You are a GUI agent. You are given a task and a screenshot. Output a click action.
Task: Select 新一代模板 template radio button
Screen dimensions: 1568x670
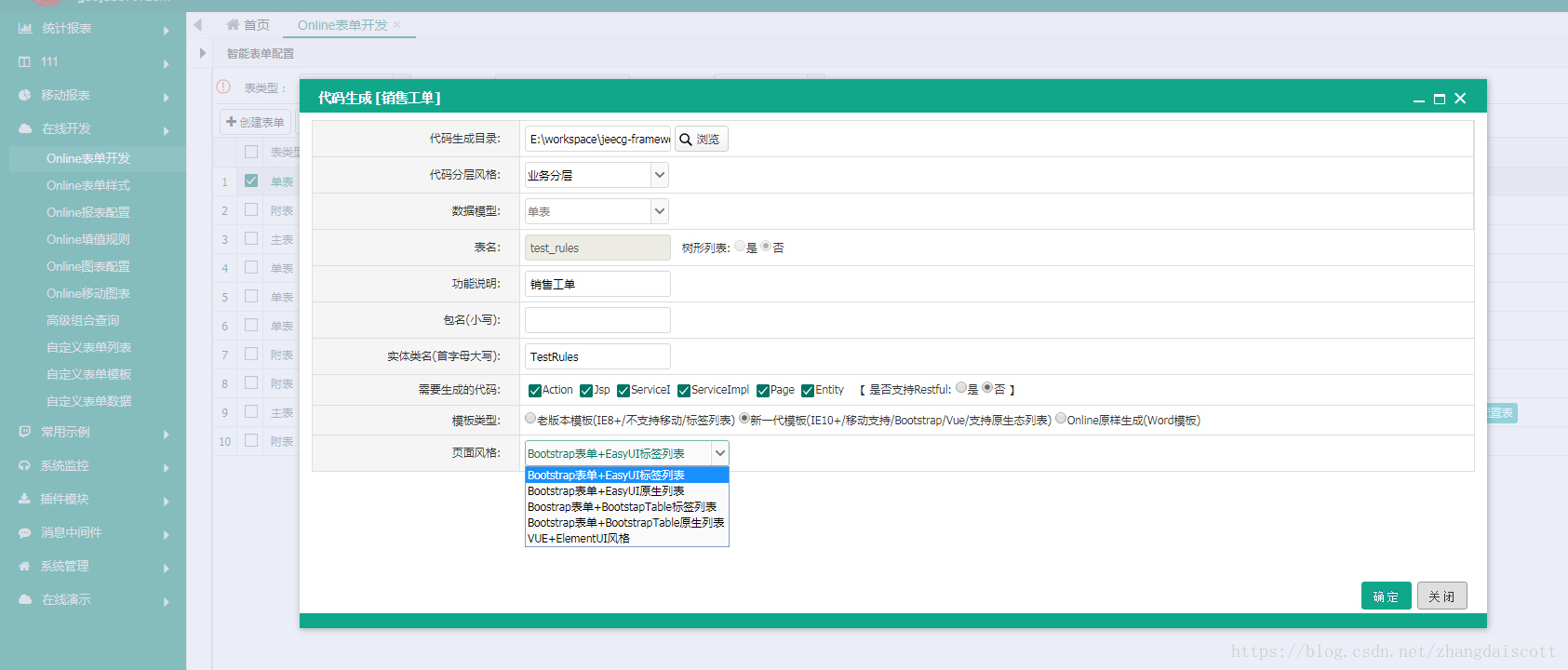coord(744,419)
